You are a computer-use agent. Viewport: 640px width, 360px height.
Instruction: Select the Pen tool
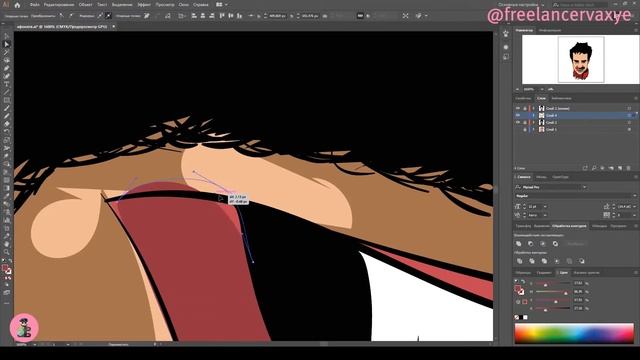7,68
